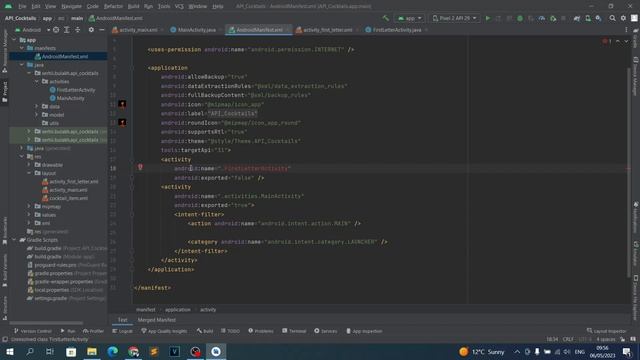The height and width of the screenshot is (360, 640).
Task: Click Windows Start button
Action: tap(9, 351)
